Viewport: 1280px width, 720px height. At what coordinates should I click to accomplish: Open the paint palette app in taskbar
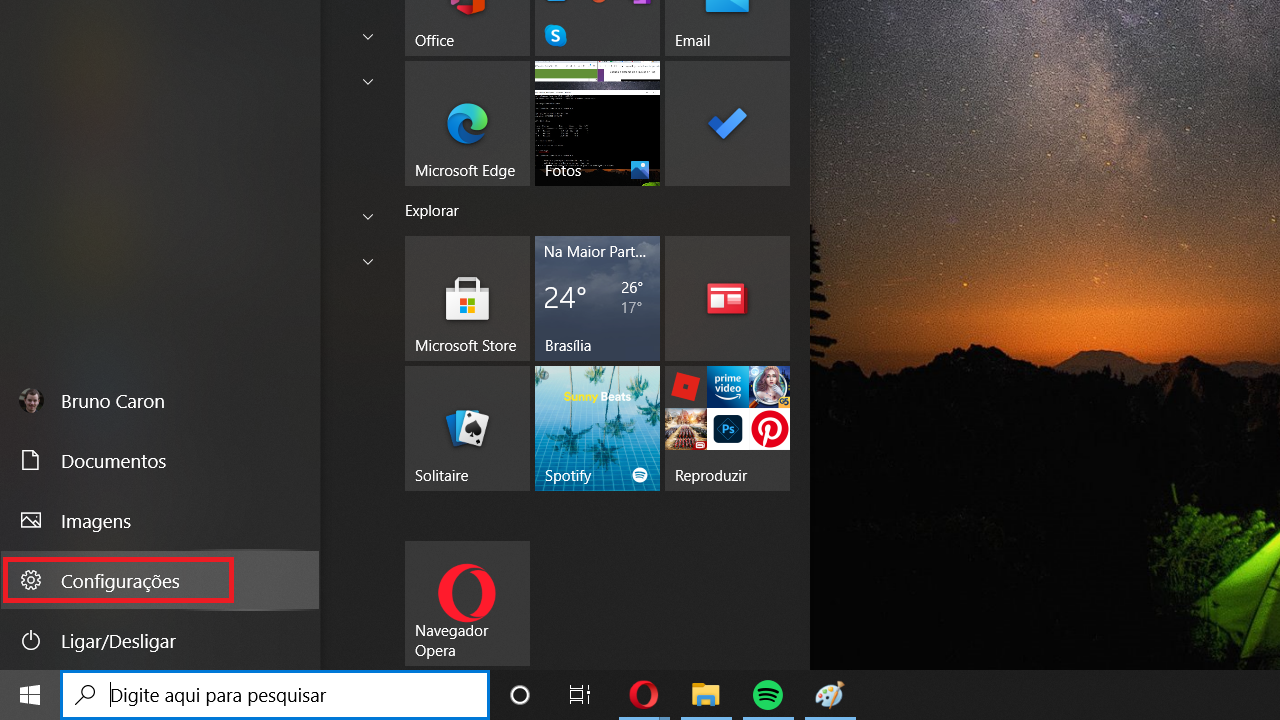pyautogui.click(x=830, y=695)
